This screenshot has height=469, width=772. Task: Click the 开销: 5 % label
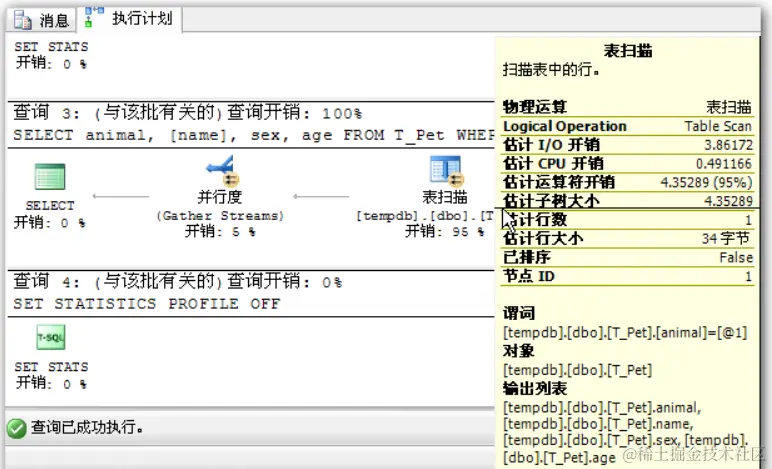click(220, 231)
